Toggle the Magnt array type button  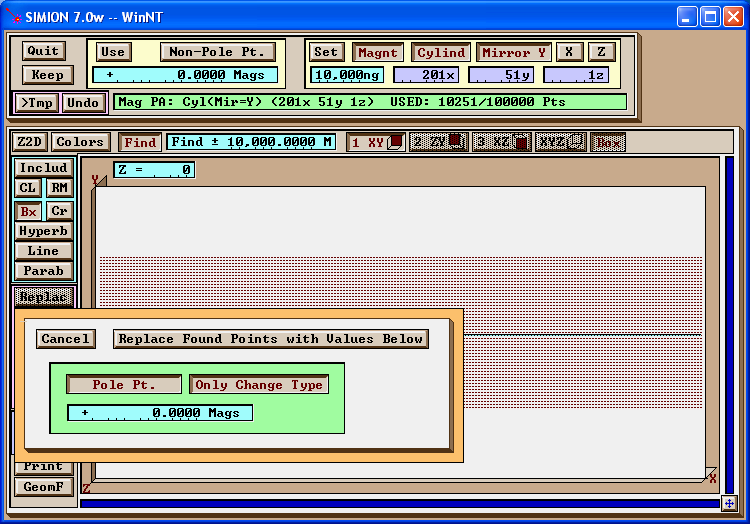(378, 52)
